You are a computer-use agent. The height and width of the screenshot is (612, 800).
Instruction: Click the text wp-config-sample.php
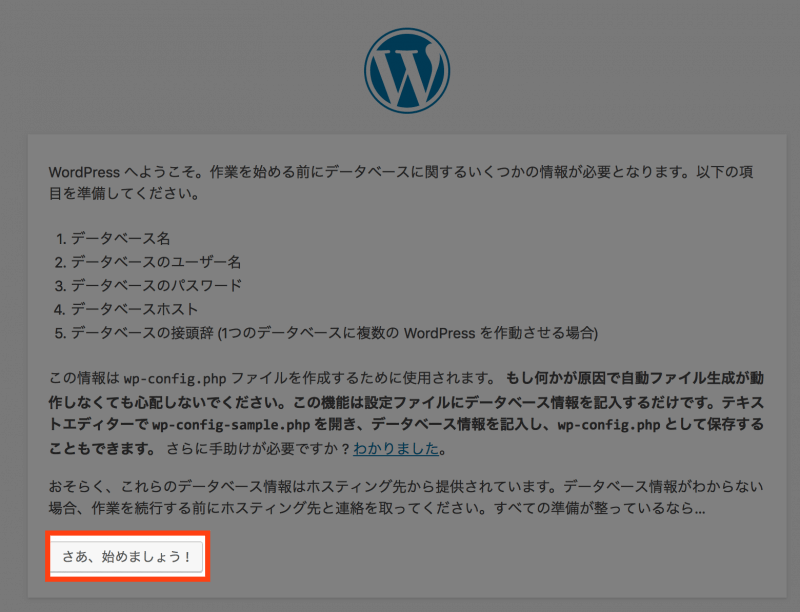point(231,425)
